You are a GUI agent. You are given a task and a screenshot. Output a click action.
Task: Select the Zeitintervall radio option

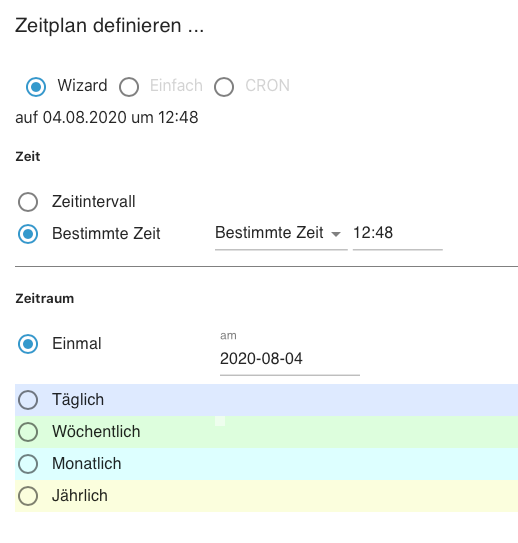click(x=28, y=202)
